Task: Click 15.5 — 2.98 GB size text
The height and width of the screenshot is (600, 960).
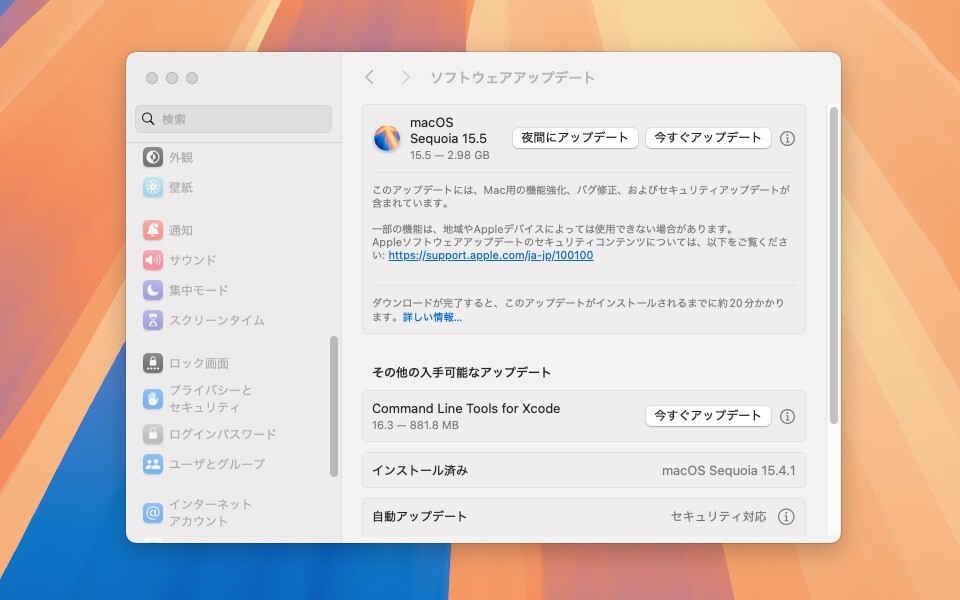Action: tap(449, 155)
